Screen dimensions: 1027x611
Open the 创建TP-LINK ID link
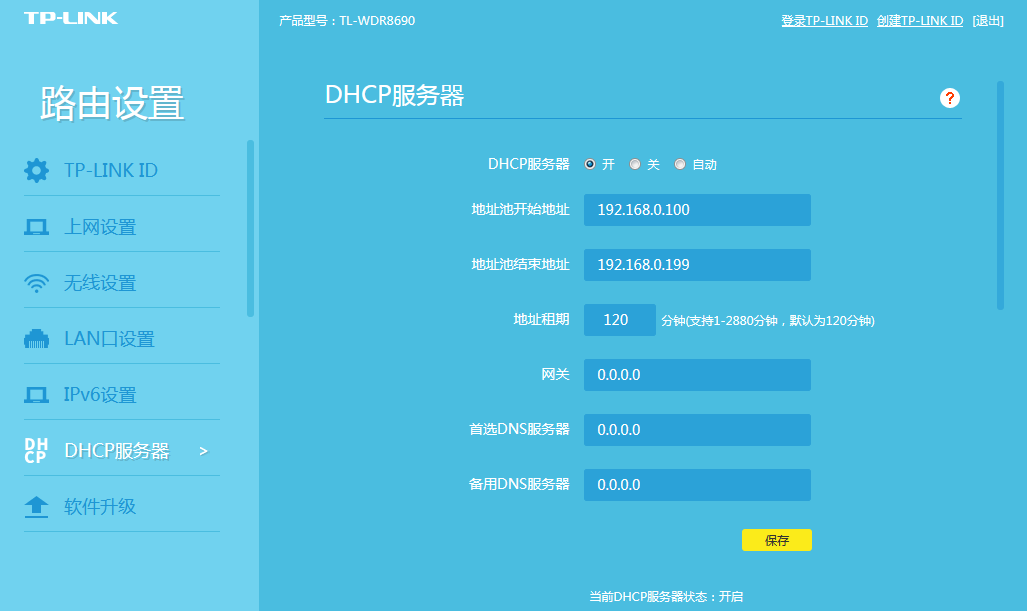(919, 20)
